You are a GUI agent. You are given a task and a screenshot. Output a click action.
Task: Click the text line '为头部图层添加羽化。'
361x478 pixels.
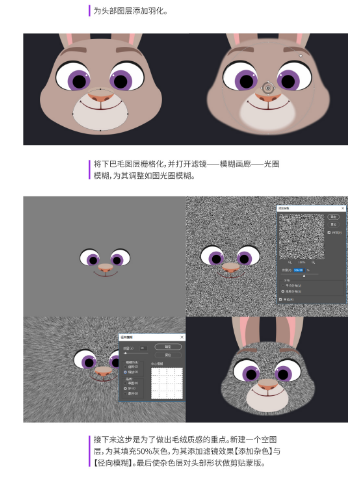click(x=130, y=11)
